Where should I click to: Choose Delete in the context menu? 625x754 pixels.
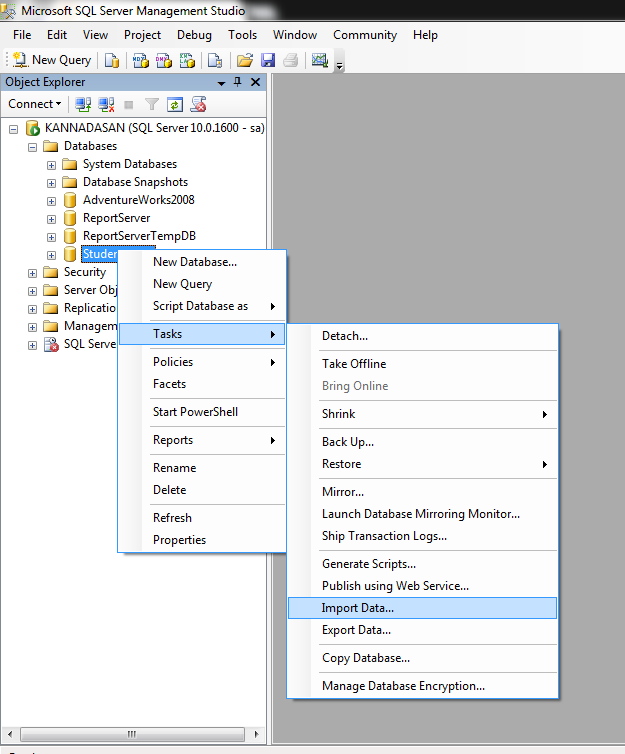pyautogui.click(x=202, y=490)
